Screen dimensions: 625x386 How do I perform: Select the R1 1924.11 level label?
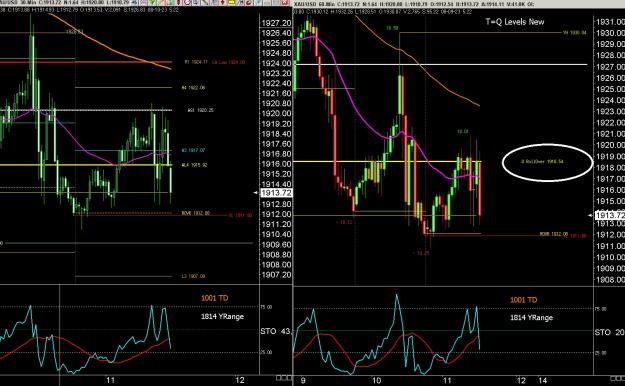(x=196, y=62)
